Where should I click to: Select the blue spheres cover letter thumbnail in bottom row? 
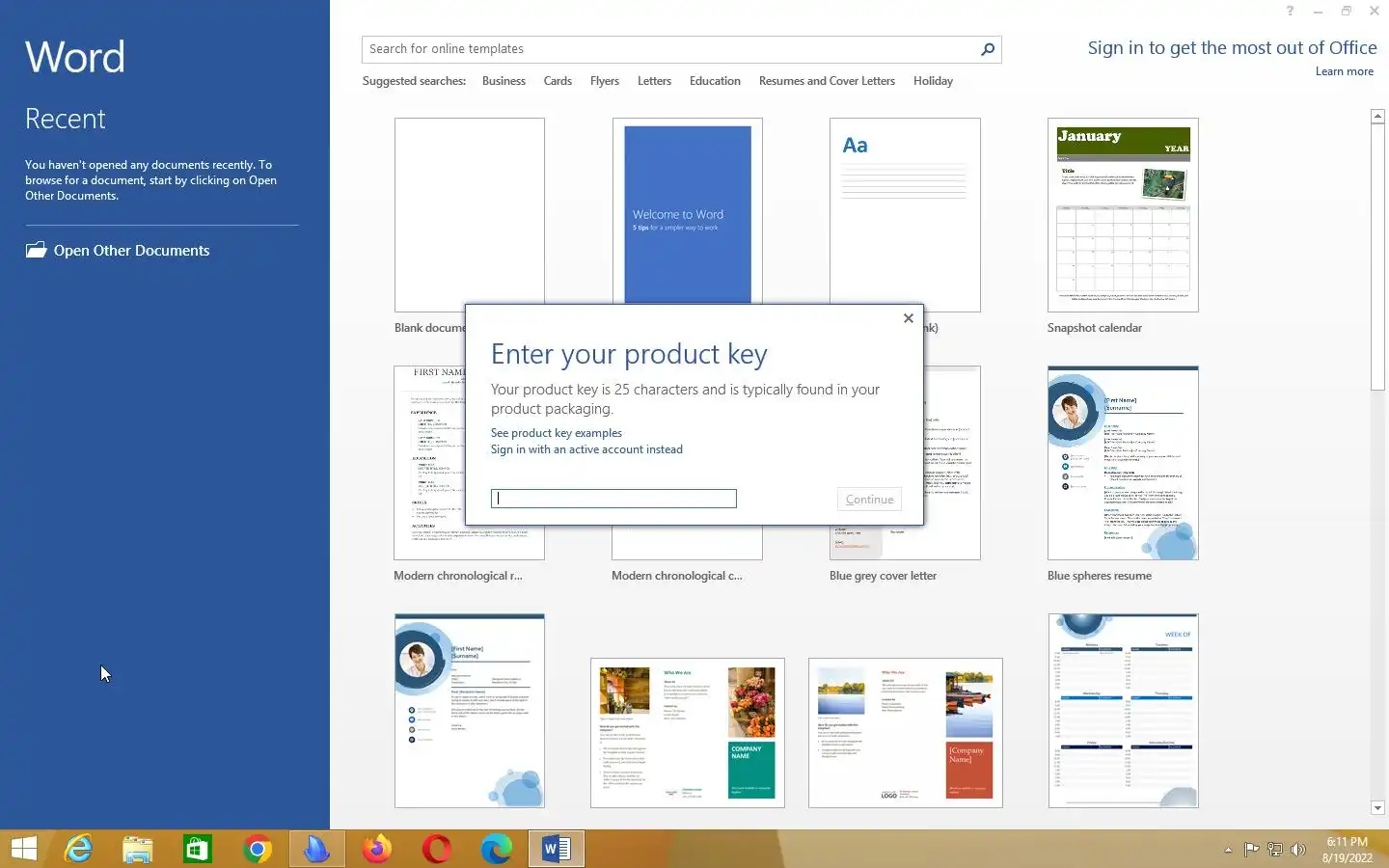(x=470, y=711)
